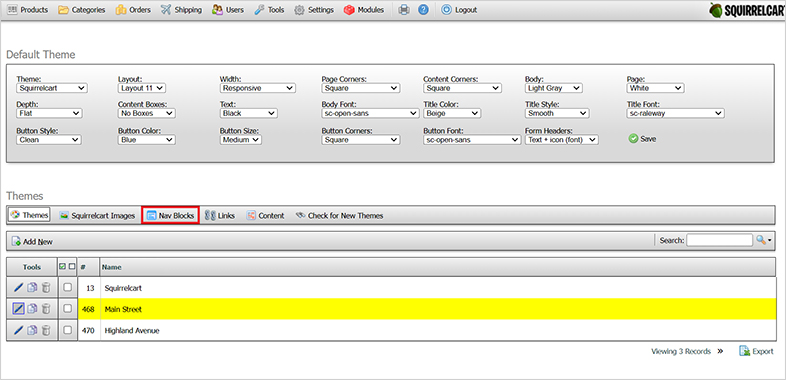Open the Title Style dropdown

557,113
